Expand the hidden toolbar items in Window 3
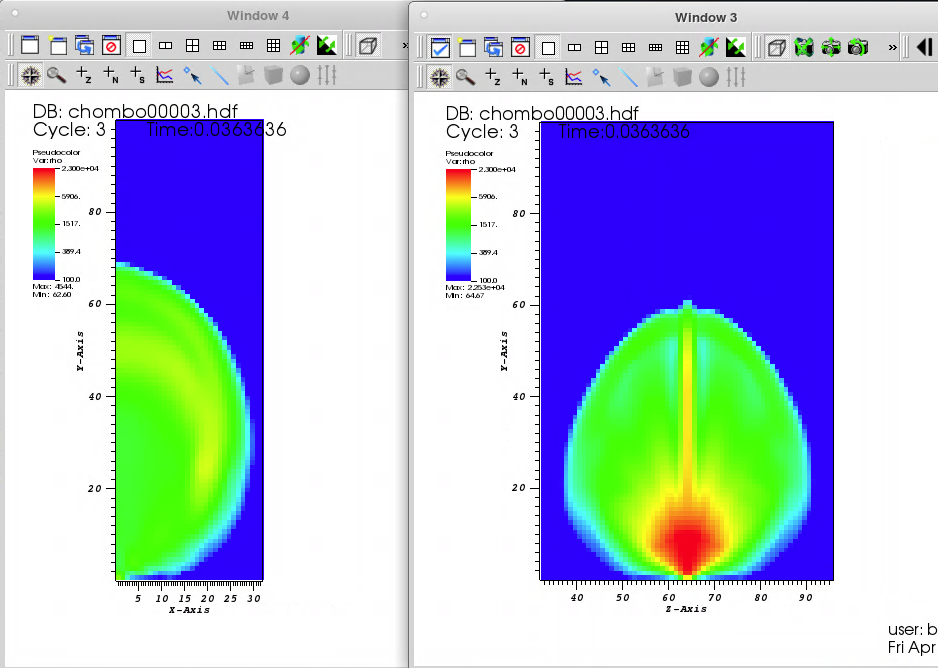The image size is (938, 668). click(x=893, y=48)
